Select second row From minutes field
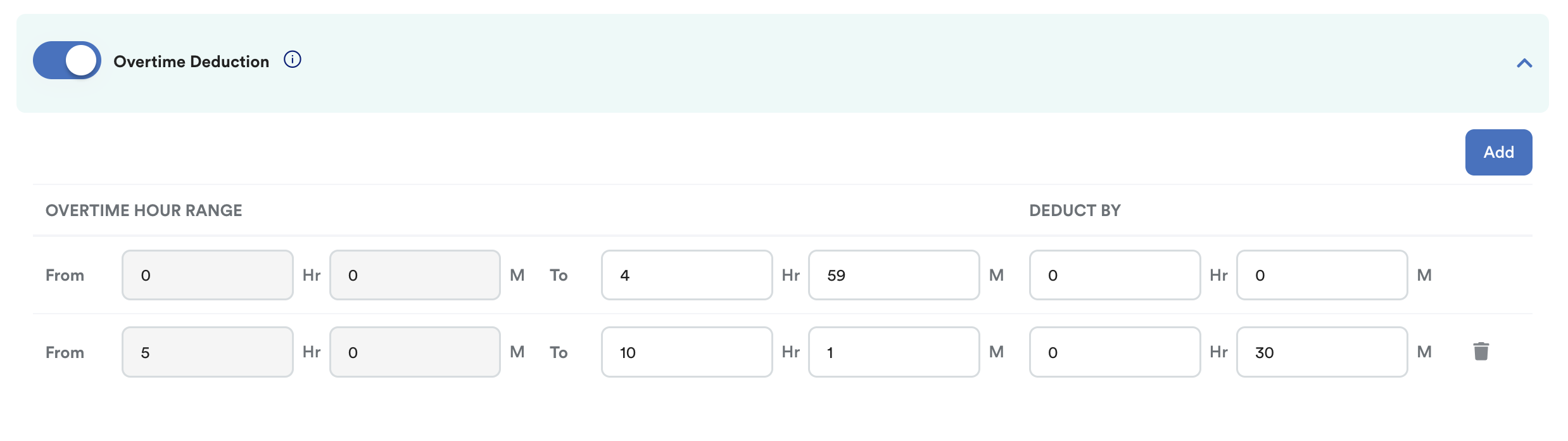 point(415,352)
